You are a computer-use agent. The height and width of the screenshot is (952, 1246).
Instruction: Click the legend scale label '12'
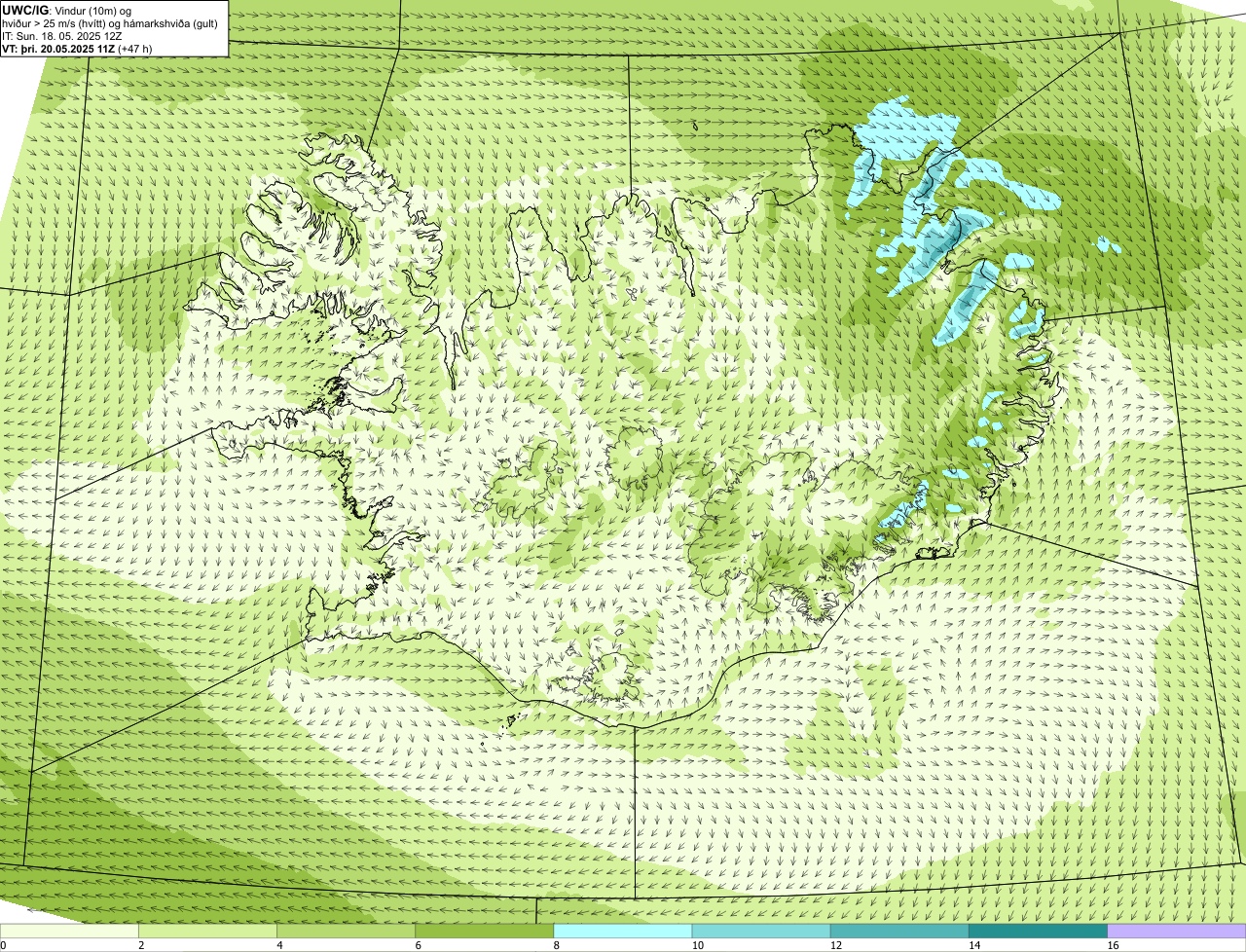(x=836, y=945)
